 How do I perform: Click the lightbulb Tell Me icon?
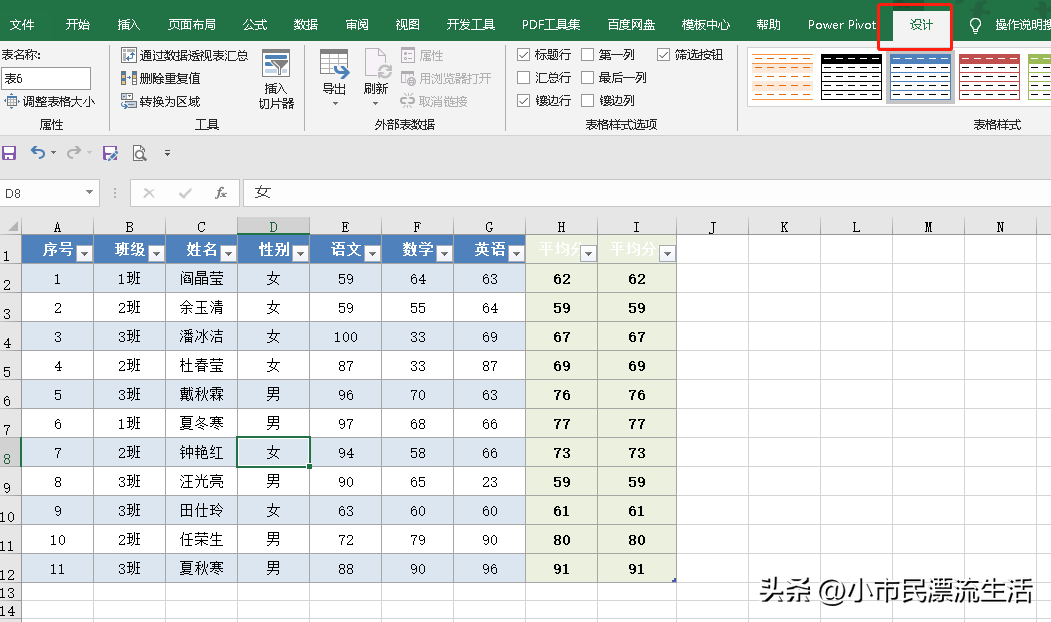pyautogui.click(x=975, y=25)
